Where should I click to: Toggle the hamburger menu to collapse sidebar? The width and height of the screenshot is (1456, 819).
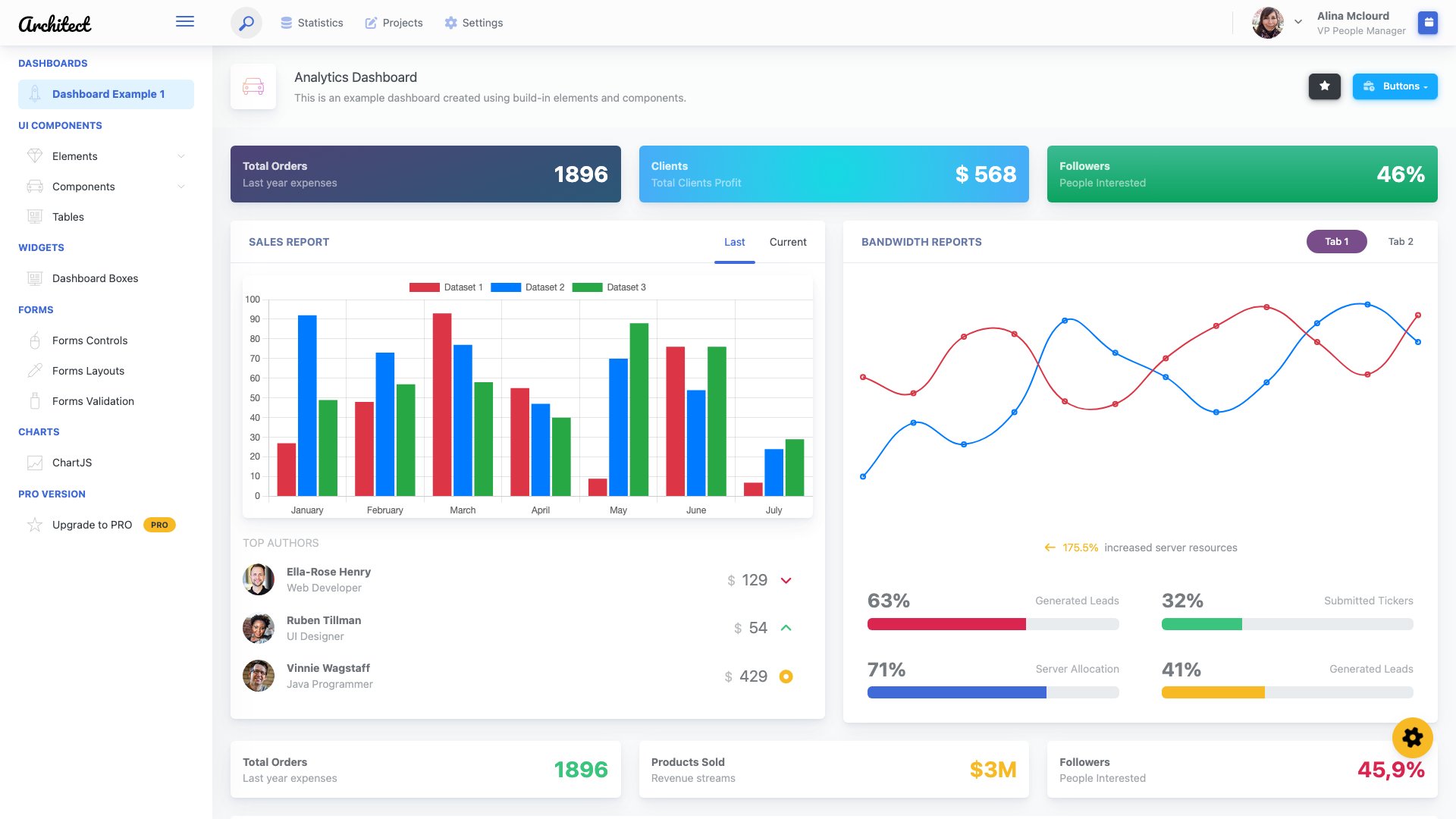click(184, 21)
